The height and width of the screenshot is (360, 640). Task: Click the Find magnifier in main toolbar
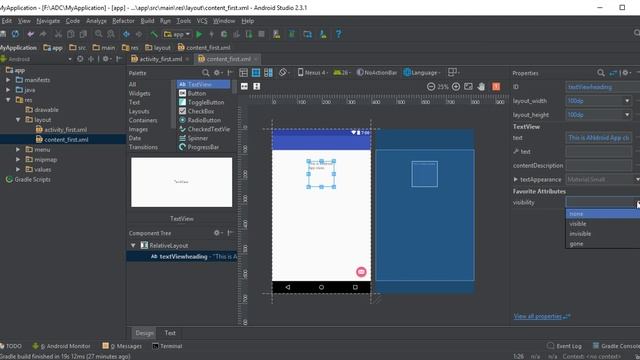(x=98, y=34)
